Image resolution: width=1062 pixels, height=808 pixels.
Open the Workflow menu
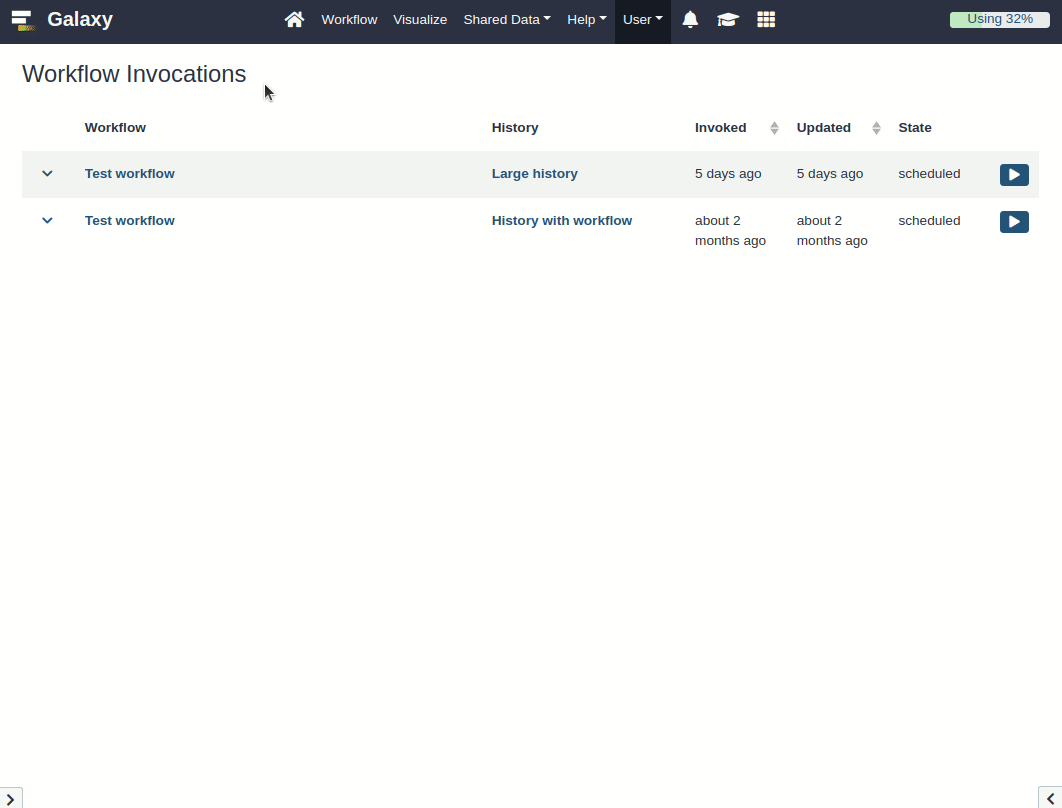(349, 19)
